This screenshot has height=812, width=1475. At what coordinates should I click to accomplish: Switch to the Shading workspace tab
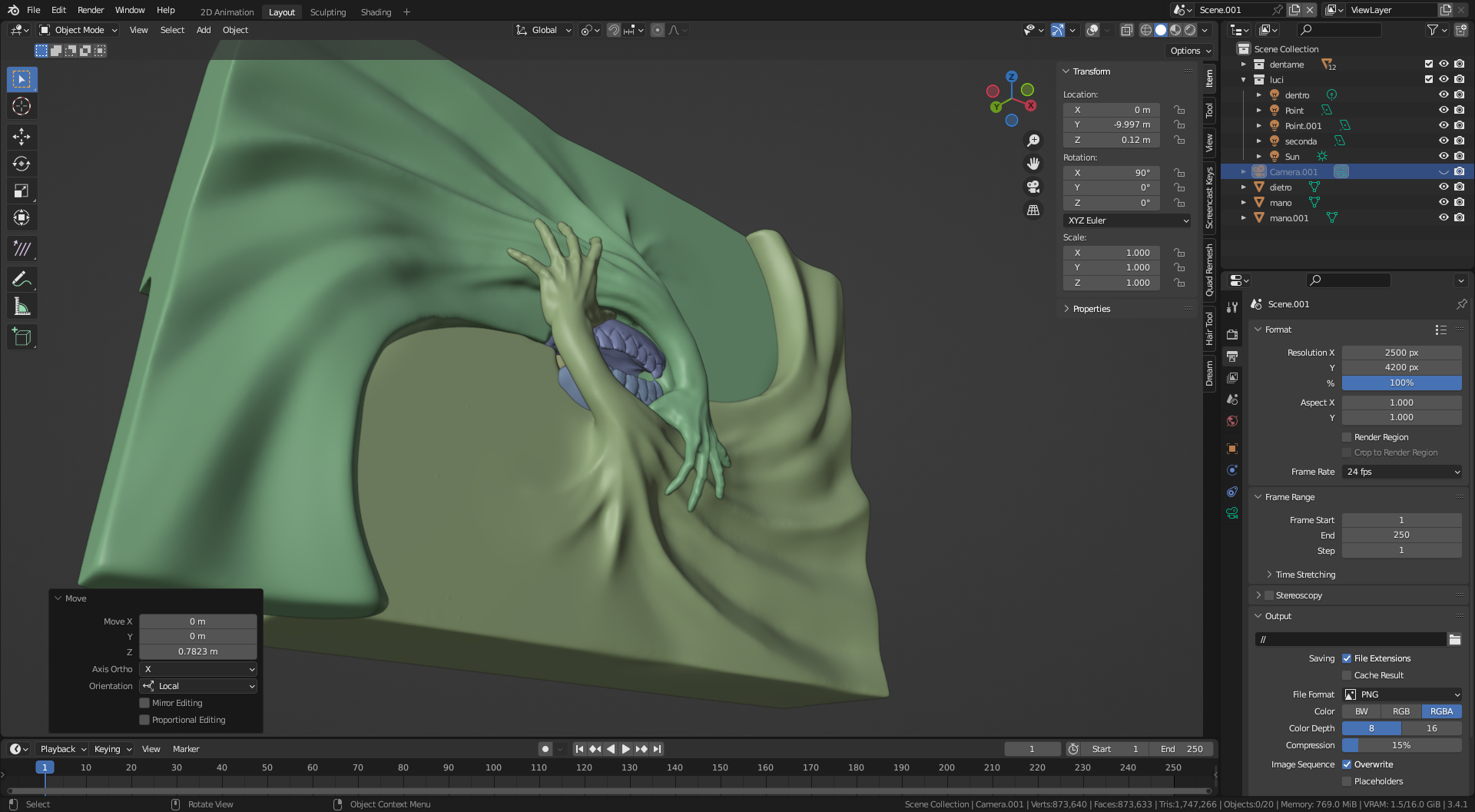point(376,12)
